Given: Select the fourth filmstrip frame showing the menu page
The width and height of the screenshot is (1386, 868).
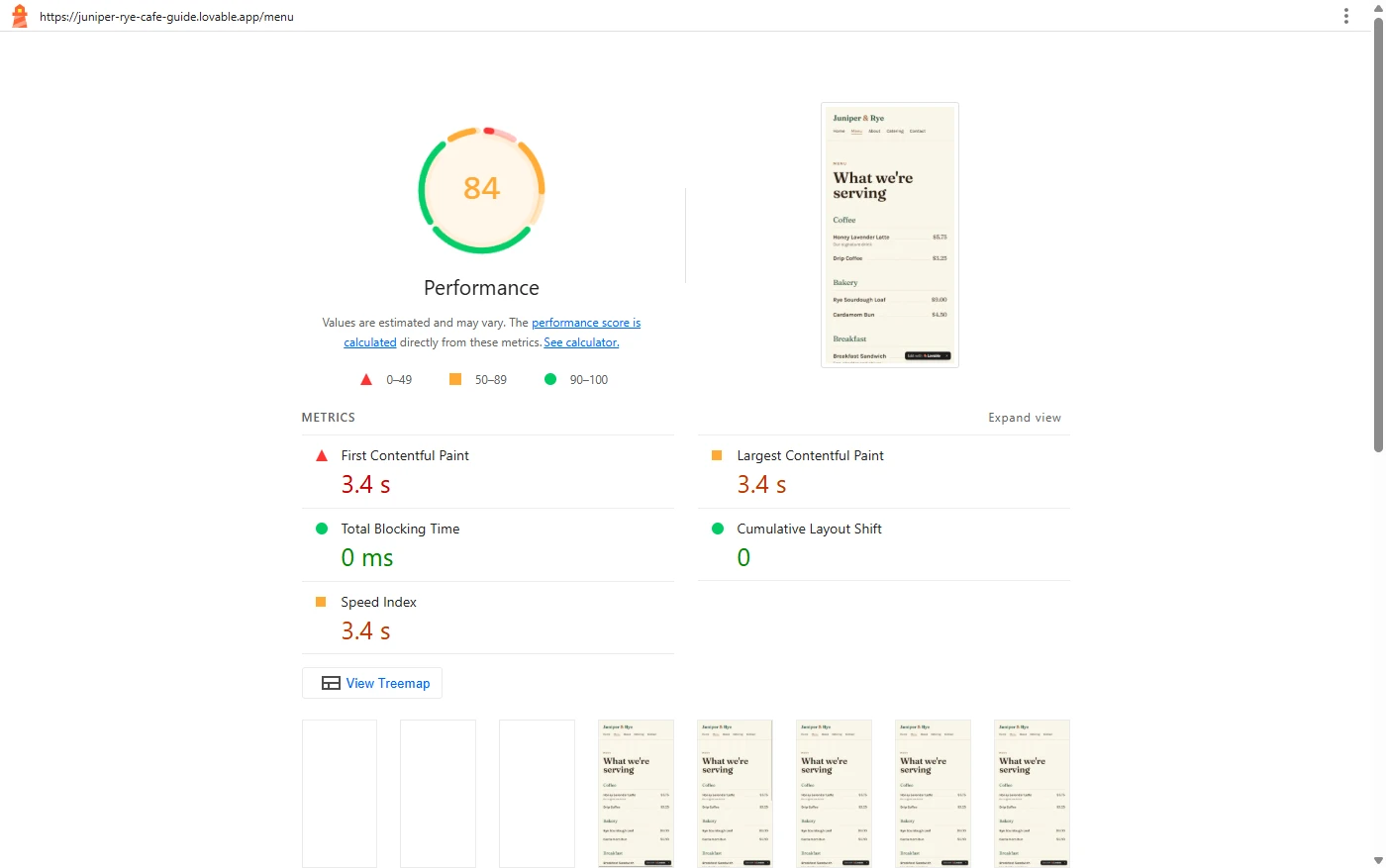Looking at the screenshot, I should pos(637,794).
